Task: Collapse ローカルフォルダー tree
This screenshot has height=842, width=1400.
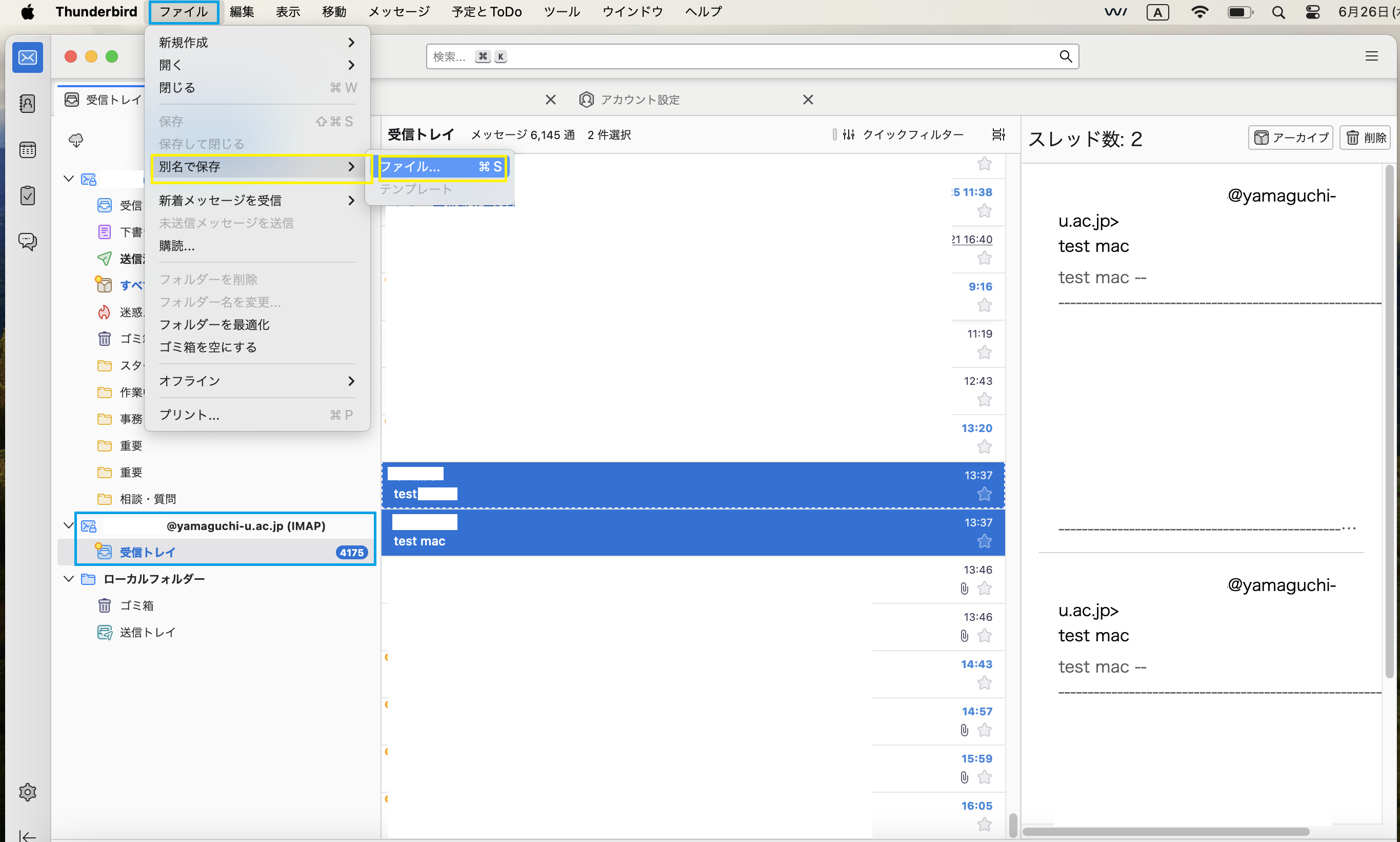Action: click(69, 579)
